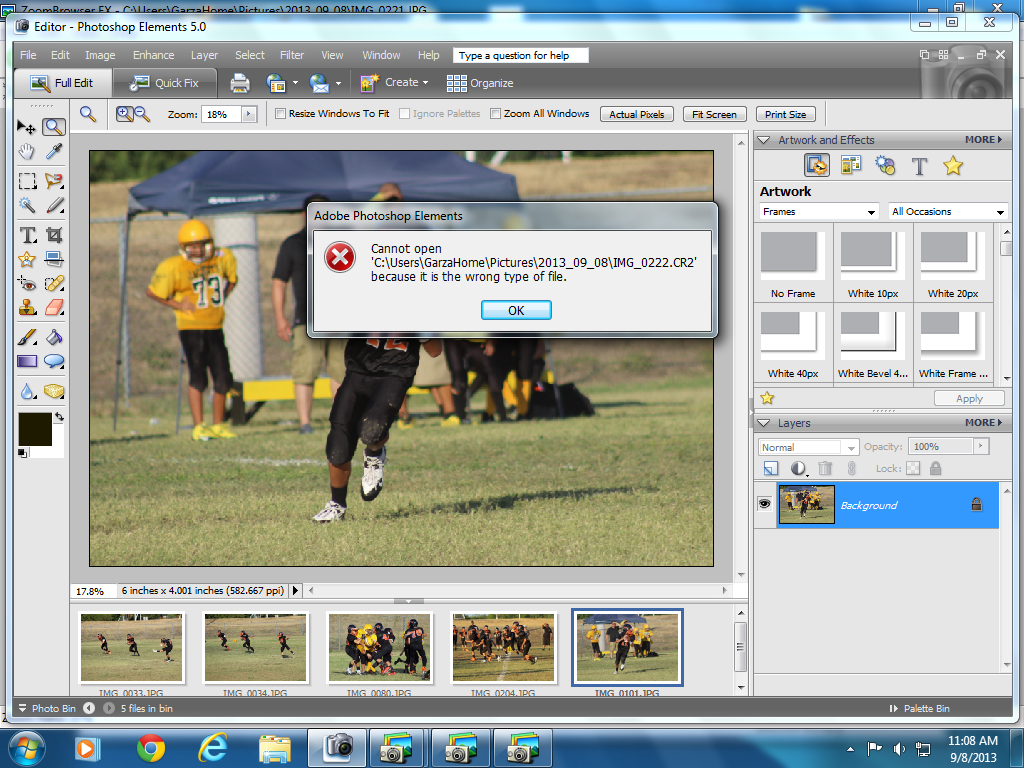This screenshot has width=1024, height=768.
Task: Check the Zoom All Windows option
Action: click(495, 114)
